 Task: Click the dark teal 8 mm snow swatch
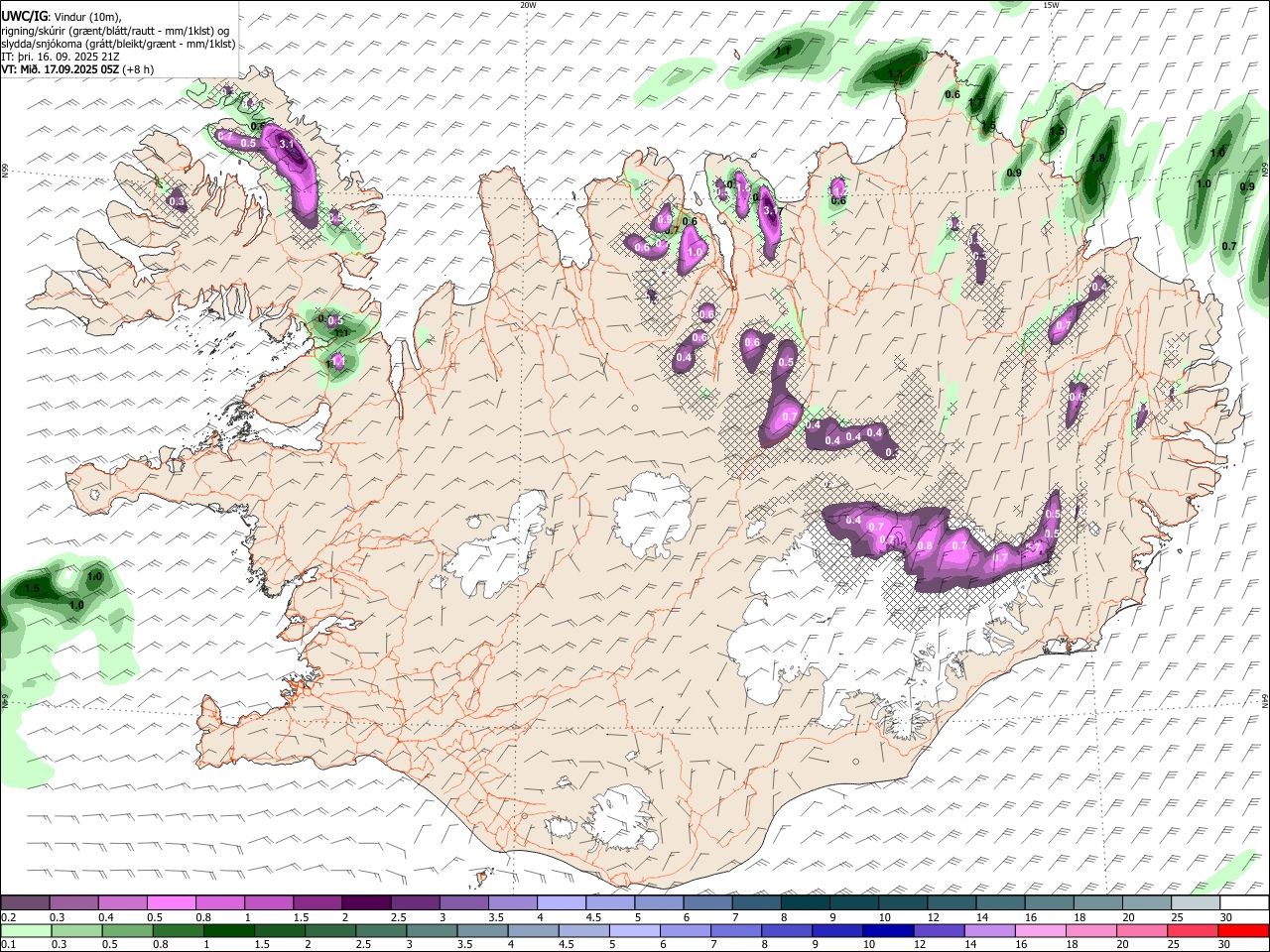805,902
